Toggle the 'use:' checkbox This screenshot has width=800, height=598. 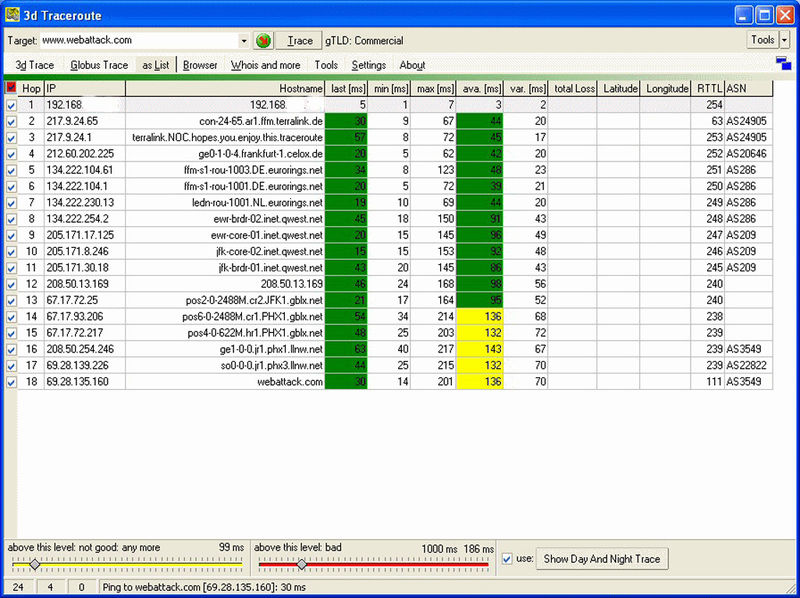click(507, 559)
